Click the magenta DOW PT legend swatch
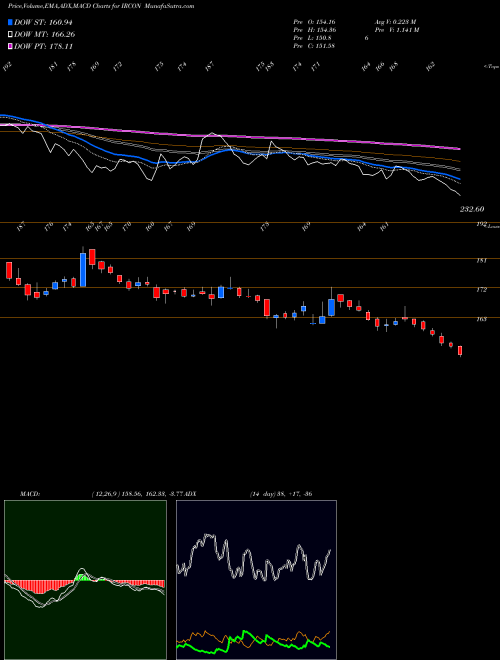The image size is (500, 660). tap(10, 46)
